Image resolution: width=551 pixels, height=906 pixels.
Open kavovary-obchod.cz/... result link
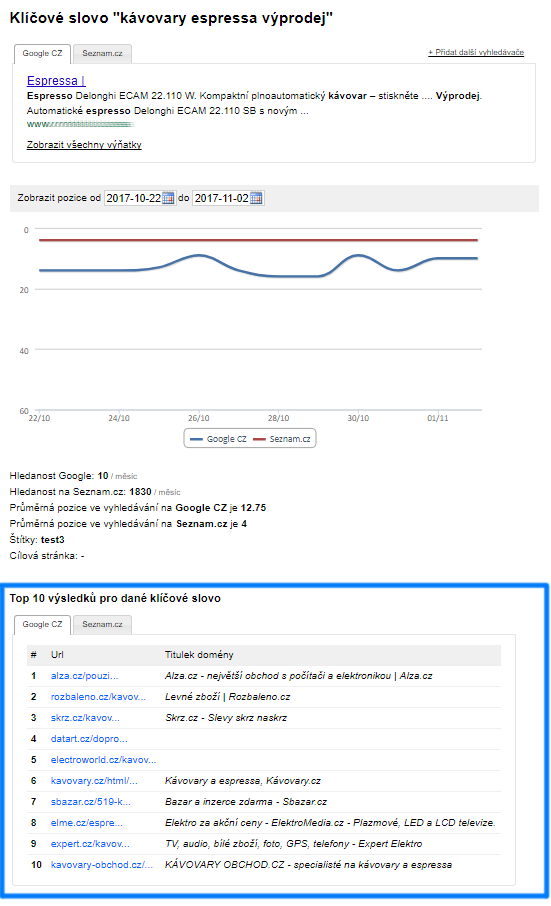[102, 864]
